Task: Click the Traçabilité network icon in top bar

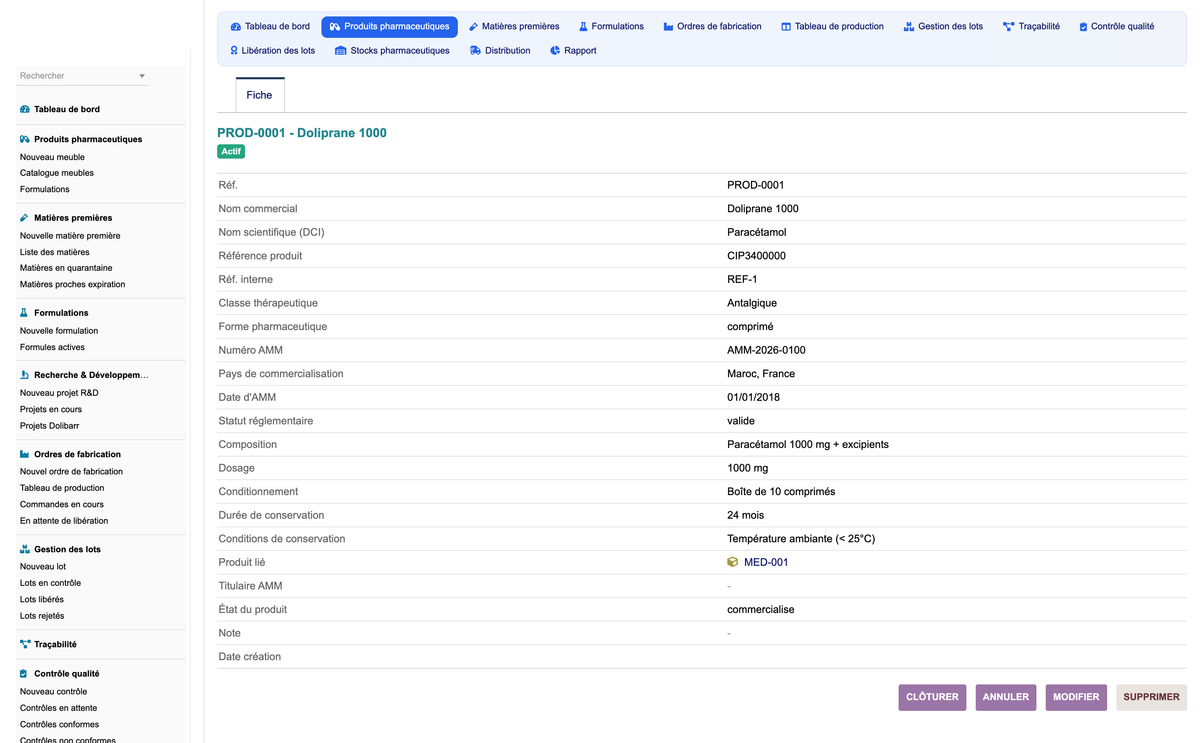Action: coord(1008,27)
